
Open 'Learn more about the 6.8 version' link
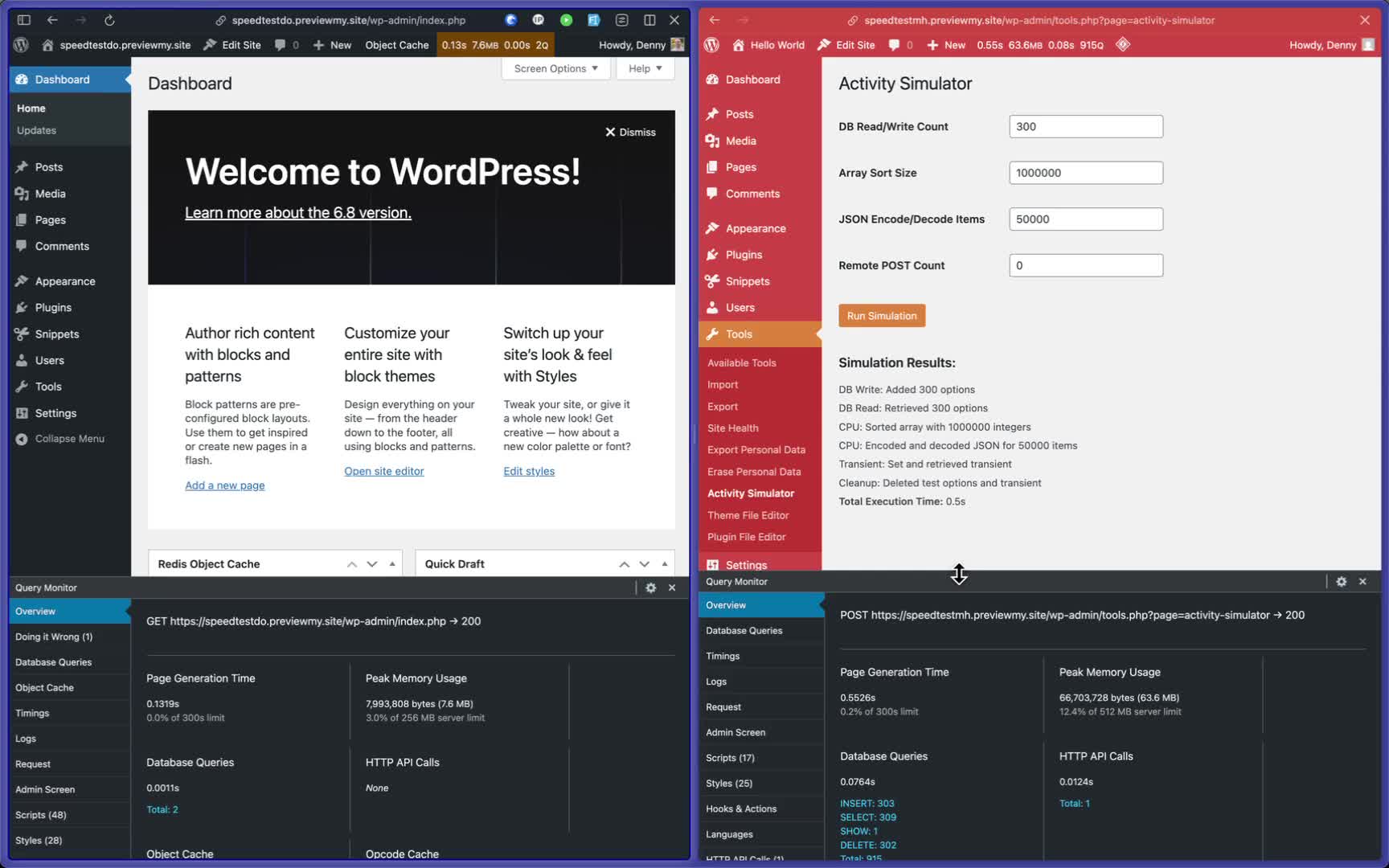click(x=298, y=212)
